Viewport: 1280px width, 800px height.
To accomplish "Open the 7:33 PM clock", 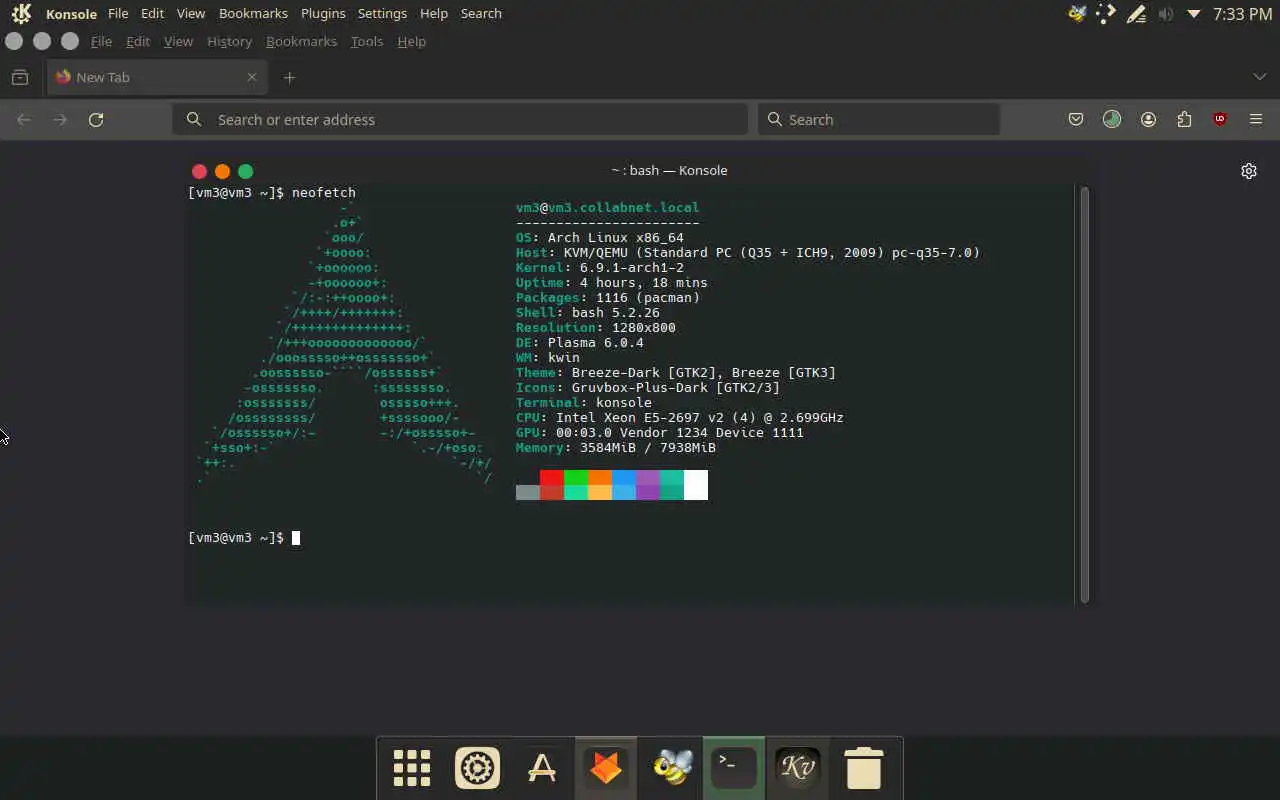I will (x=1242, y=14).
